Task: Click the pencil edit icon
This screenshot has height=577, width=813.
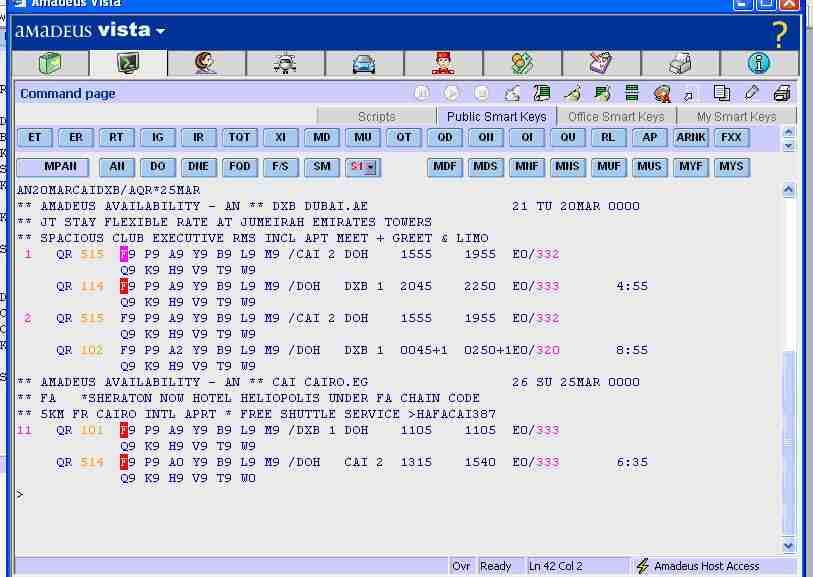Action: [x=751, y=93]
